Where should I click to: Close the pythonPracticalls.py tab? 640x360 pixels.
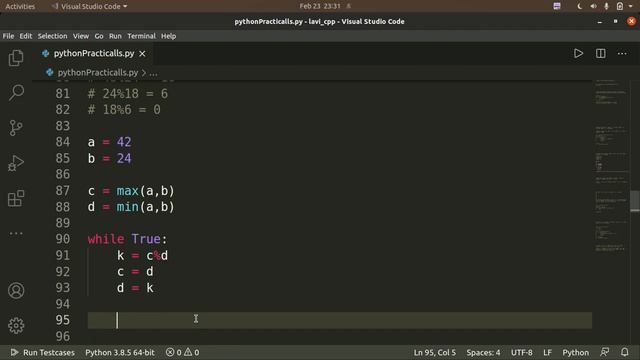point(142,53)
